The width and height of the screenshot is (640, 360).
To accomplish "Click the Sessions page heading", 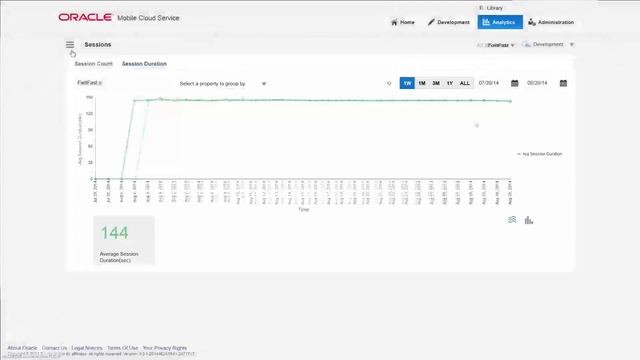I will tap(98, 44).
